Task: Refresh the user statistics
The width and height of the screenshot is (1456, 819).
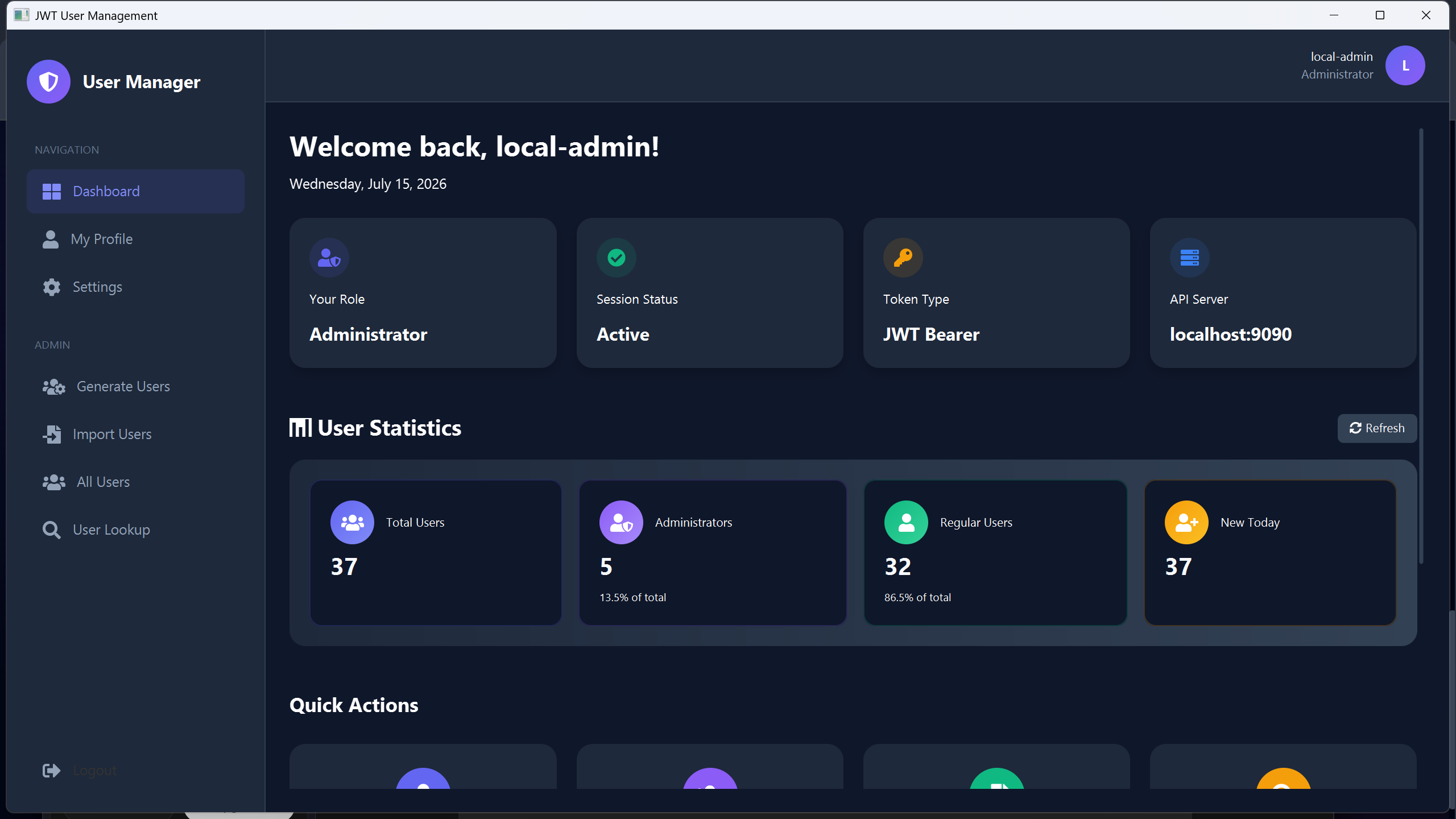Action: pyautogui.click(x=1377, y=428)
